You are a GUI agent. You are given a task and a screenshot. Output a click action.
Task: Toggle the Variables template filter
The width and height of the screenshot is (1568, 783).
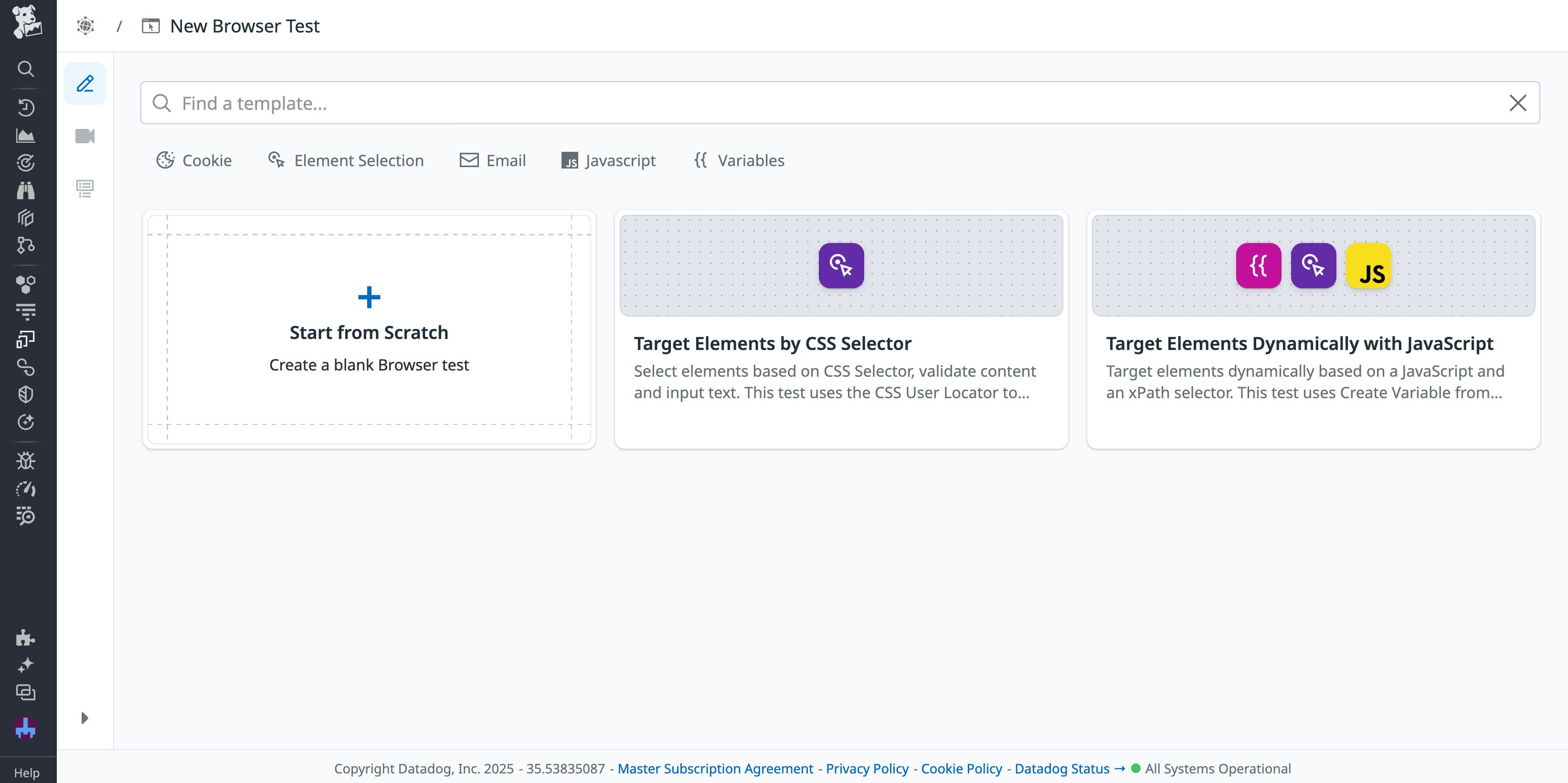tap(738, 160)
